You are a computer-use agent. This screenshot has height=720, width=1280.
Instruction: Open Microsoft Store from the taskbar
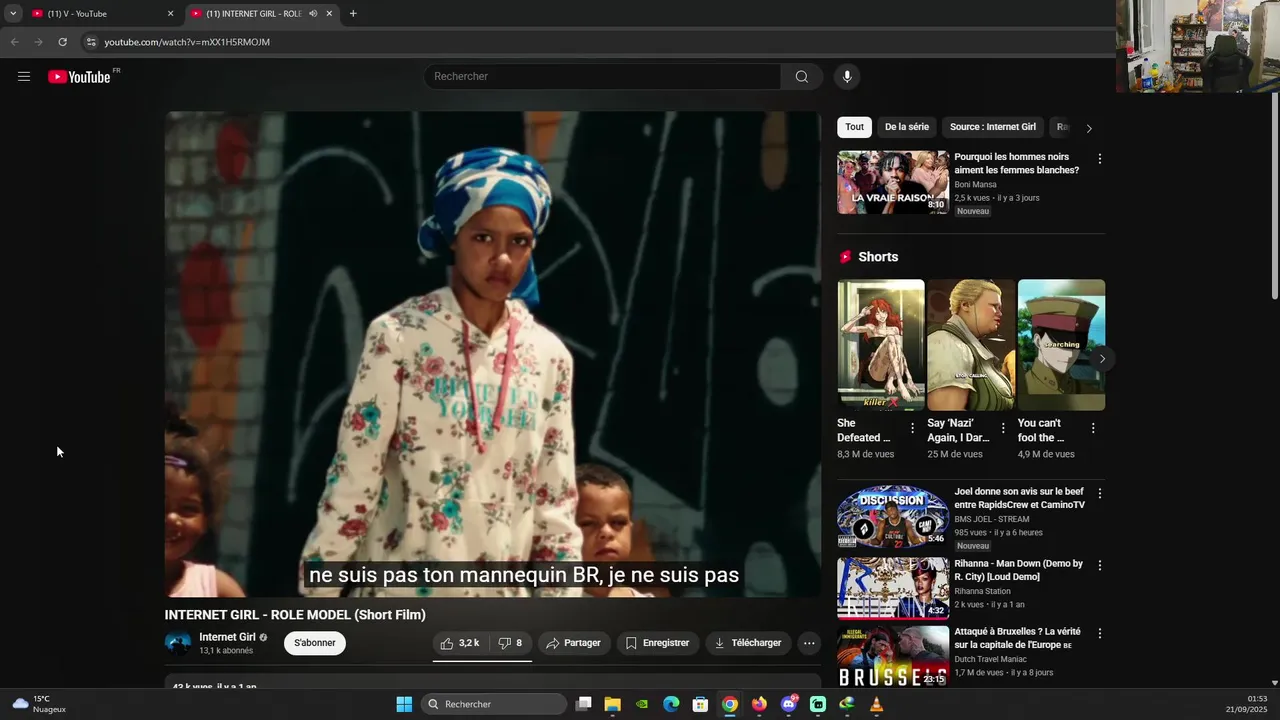pos(700,704)
